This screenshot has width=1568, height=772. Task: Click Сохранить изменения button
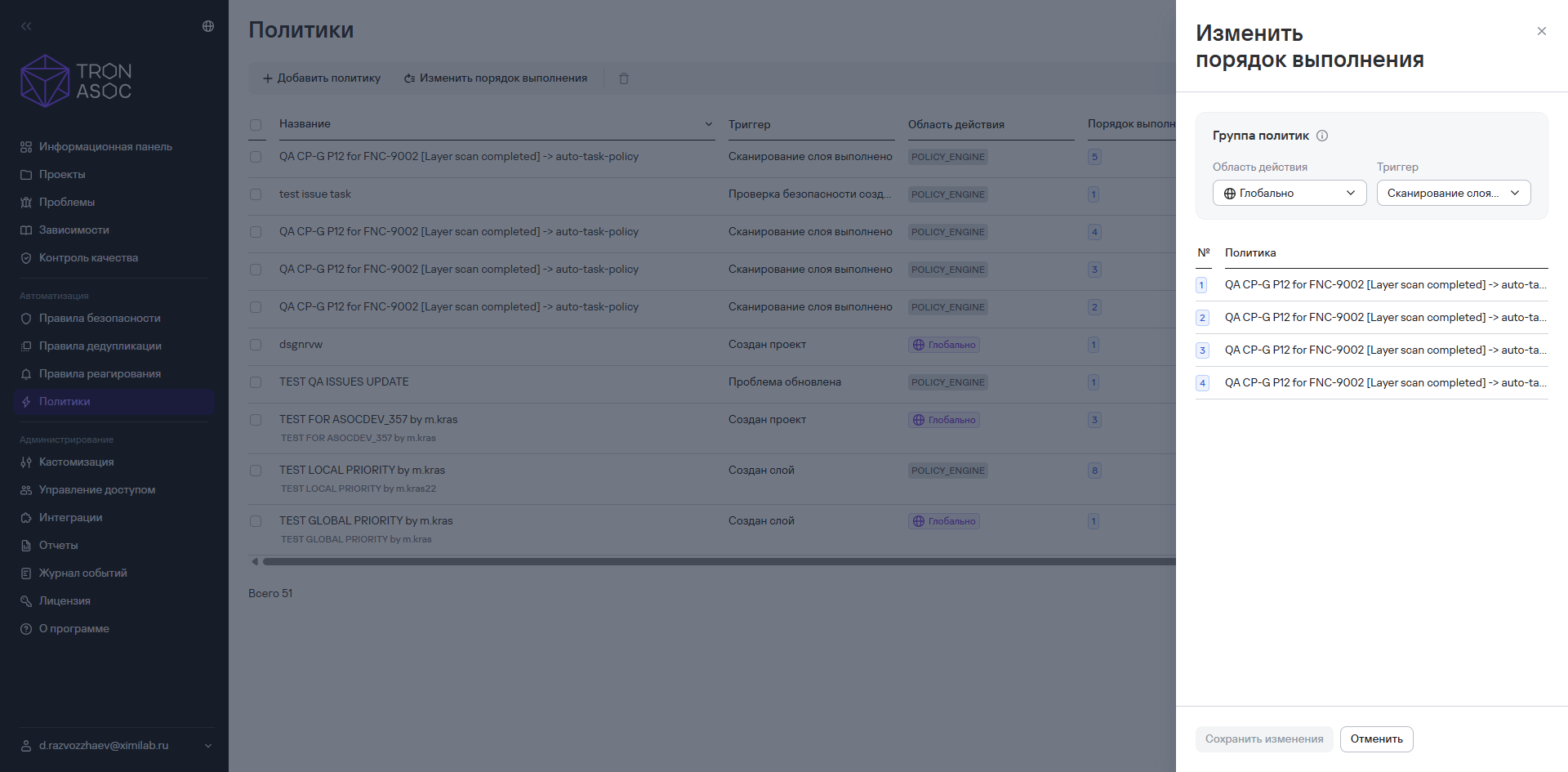point(1264,739)
